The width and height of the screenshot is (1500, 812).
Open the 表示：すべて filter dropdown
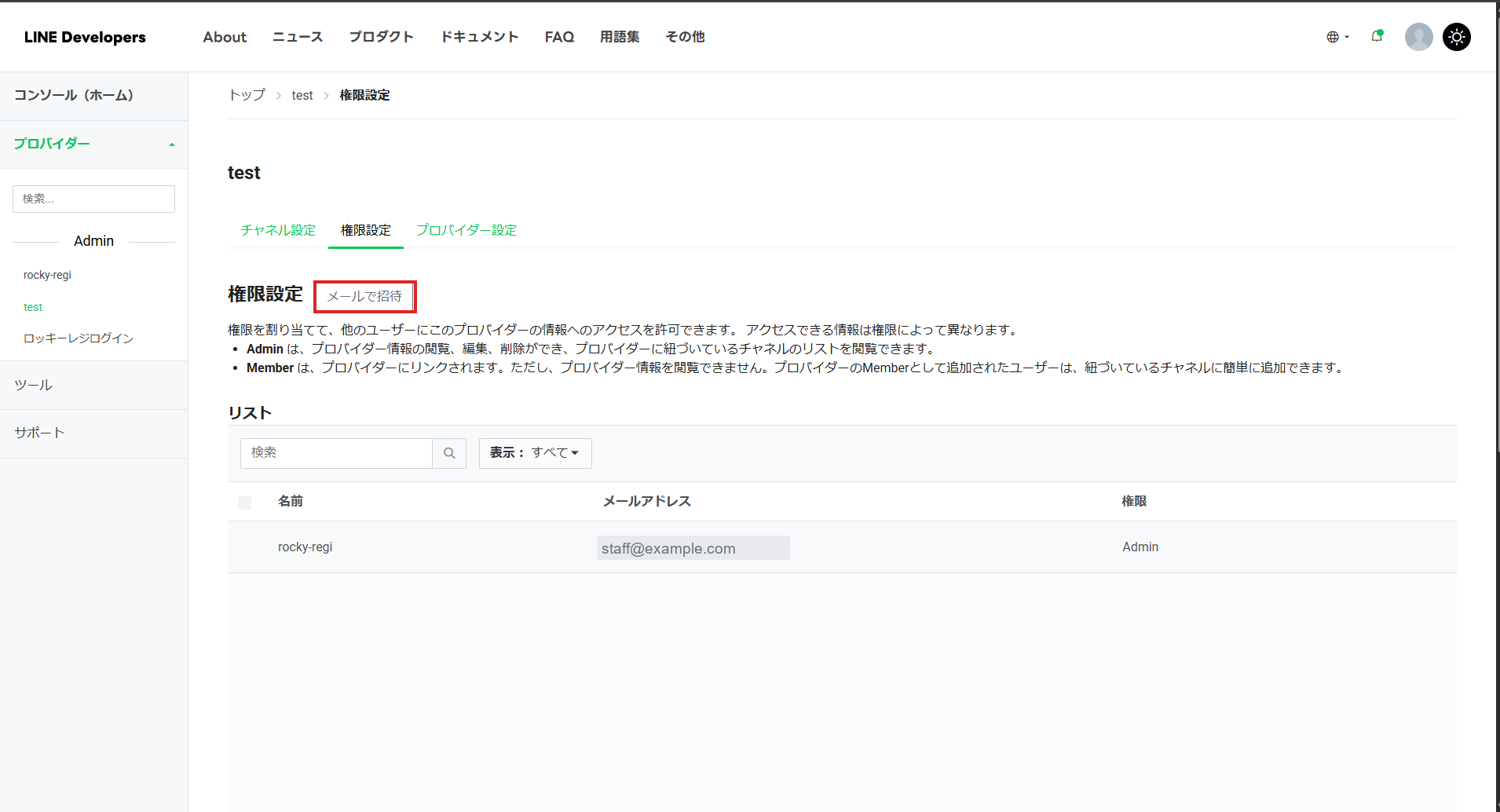click(x=535, y=453)
